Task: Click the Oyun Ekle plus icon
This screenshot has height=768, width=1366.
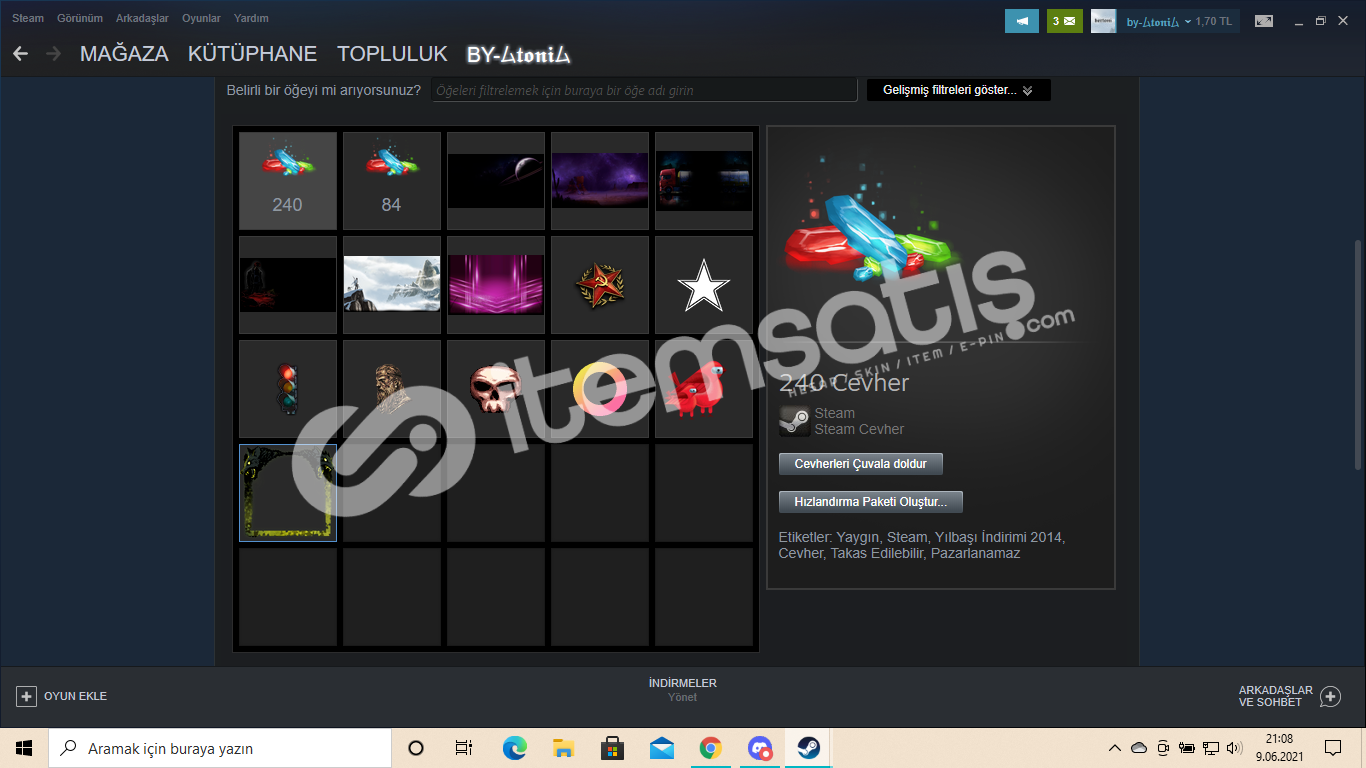Action: coord(27,696)
